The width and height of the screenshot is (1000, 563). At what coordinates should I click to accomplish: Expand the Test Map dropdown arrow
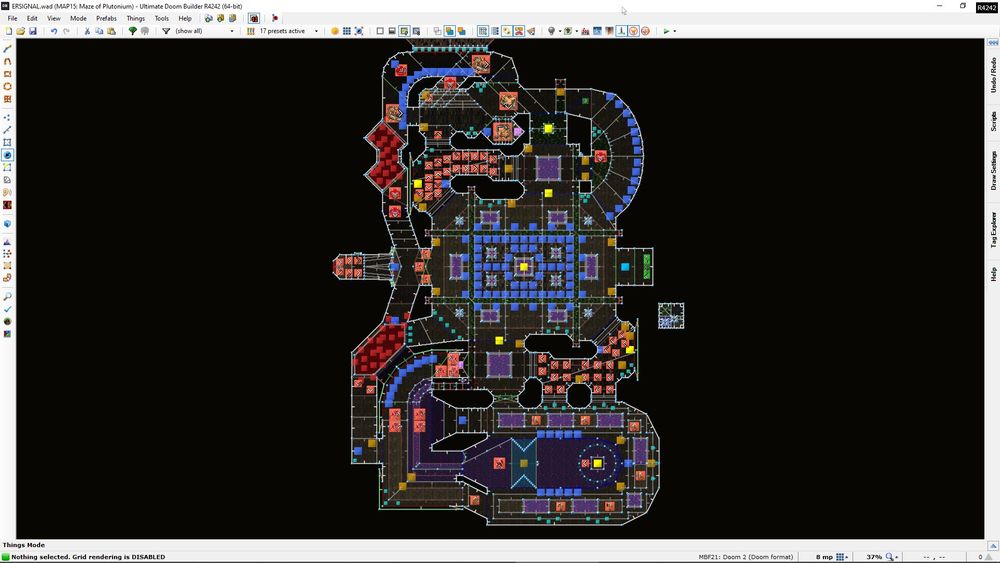point(675,31)
